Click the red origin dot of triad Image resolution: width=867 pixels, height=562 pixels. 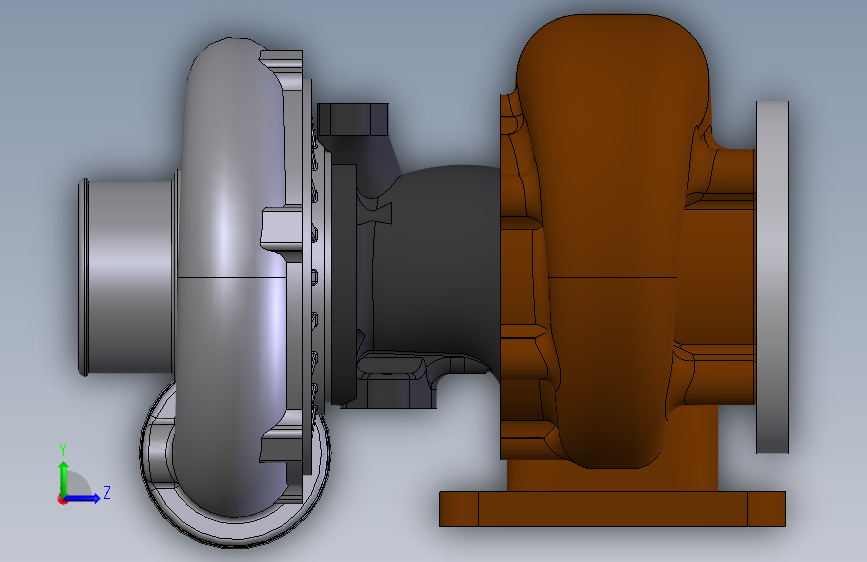[61, 499]
